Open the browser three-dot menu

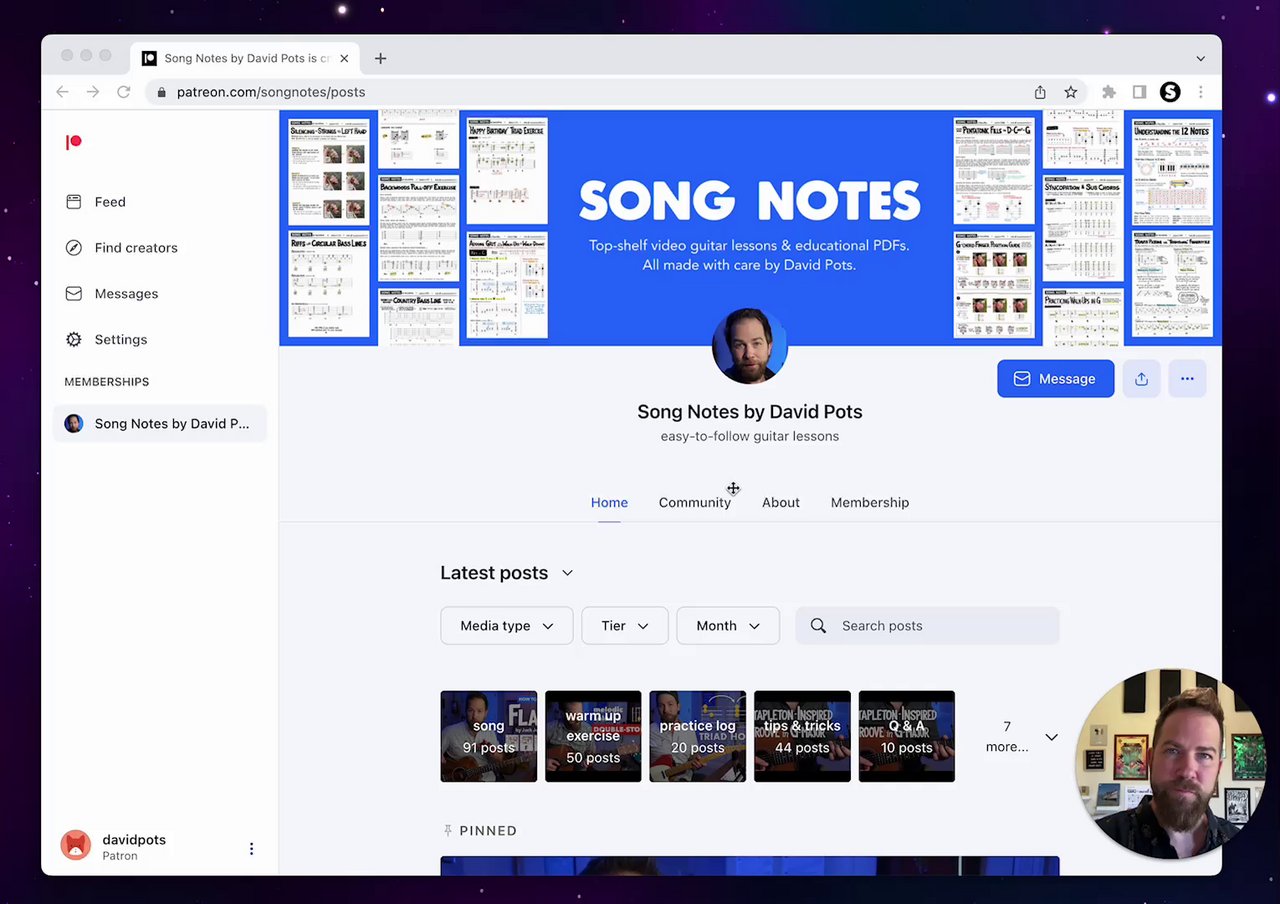[1201, 92]
